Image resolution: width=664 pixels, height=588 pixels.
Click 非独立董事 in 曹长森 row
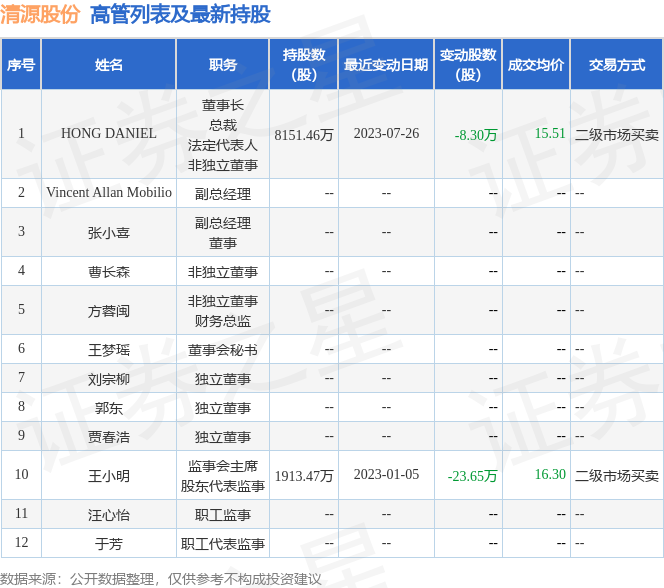(223, 272)
